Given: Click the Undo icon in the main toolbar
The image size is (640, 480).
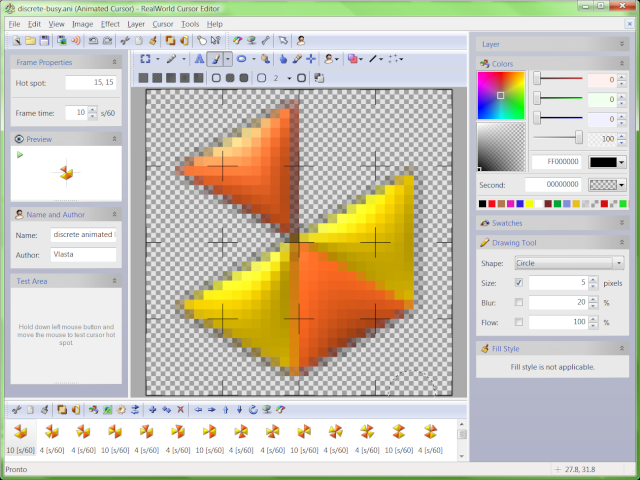Looking at the screenshot, I should [x=92, y=41].
